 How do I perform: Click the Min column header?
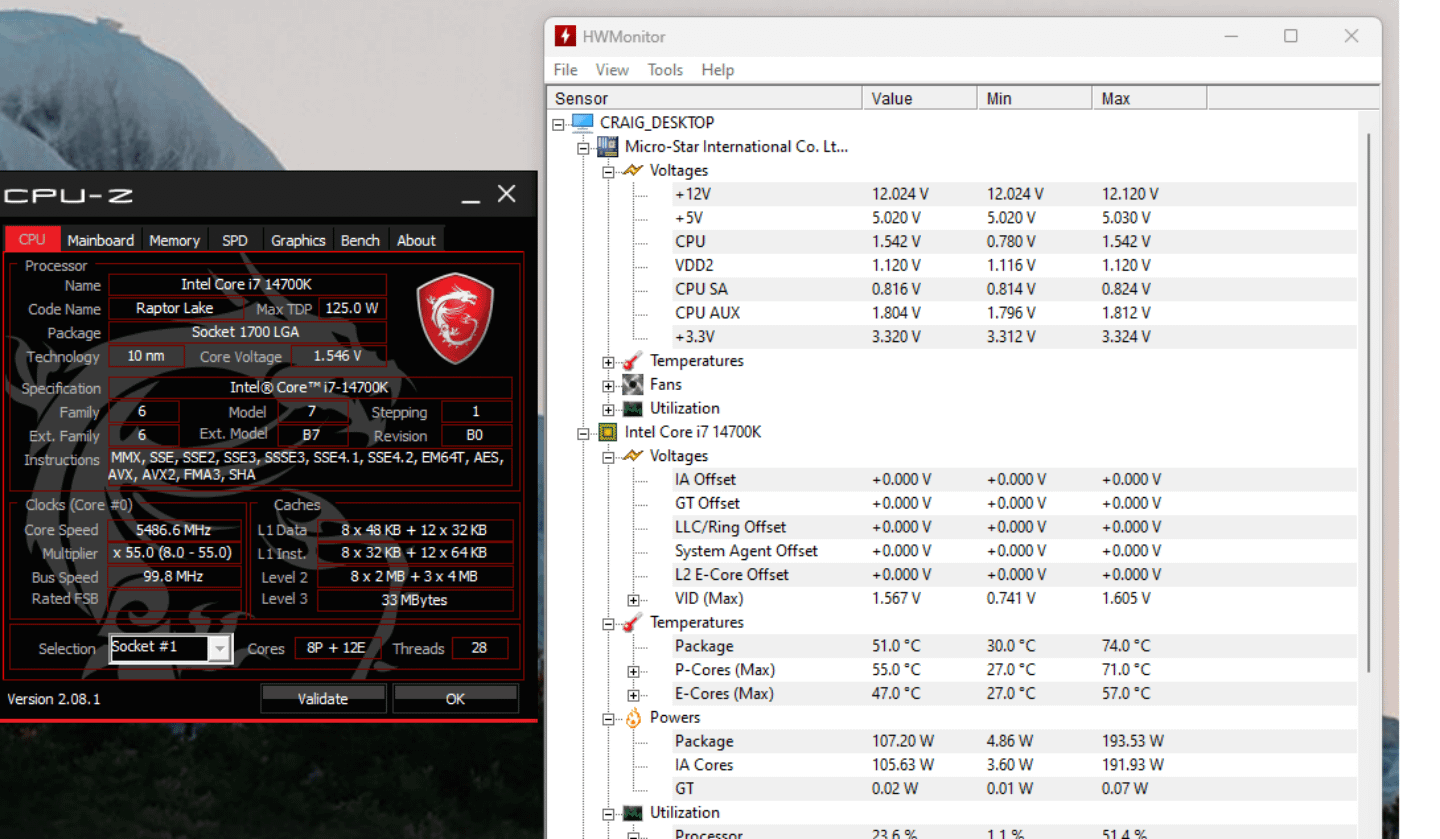click(x=1034, y=98)
